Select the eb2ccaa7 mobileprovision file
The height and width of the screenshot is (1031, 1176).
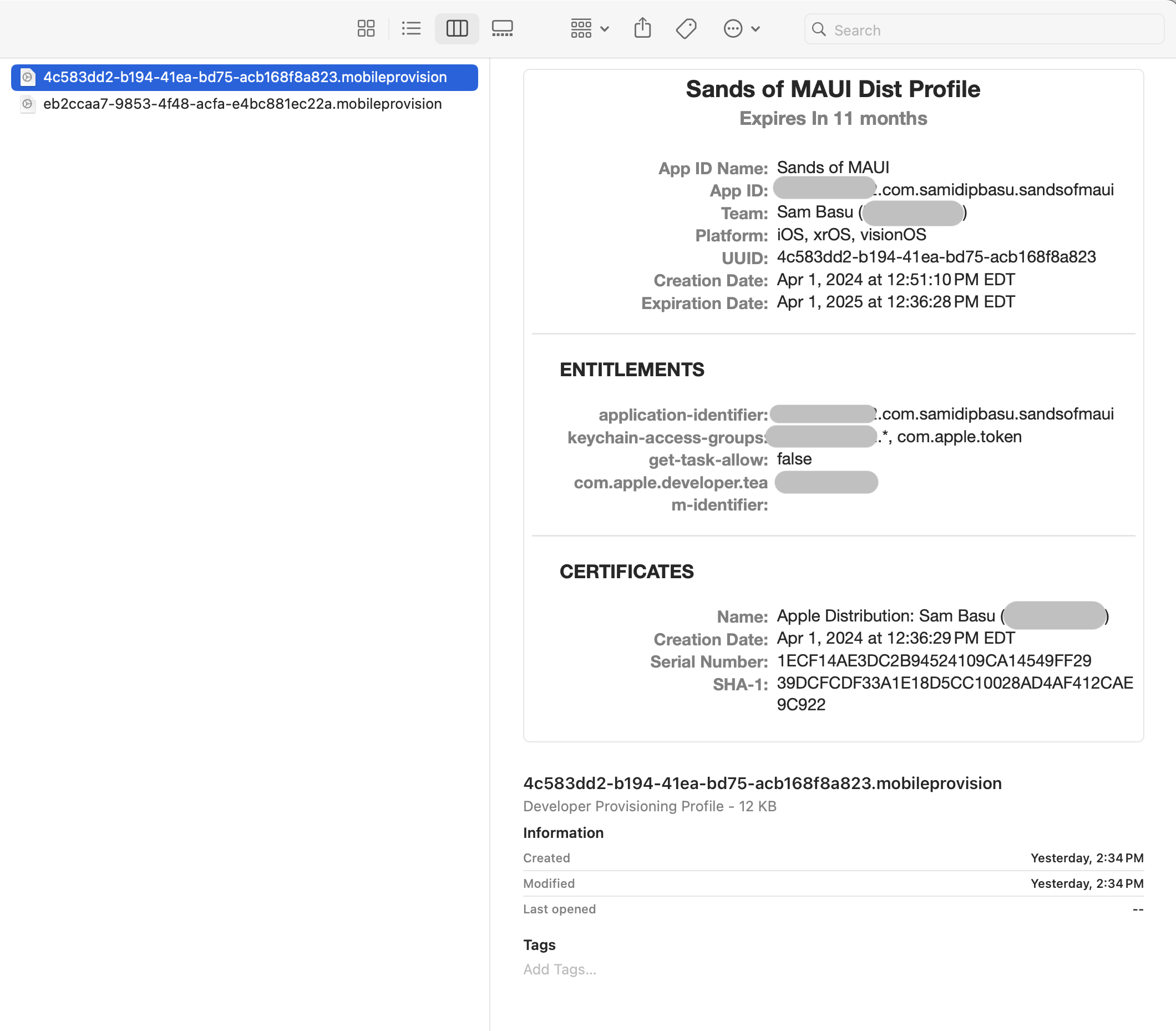[245, 104]
